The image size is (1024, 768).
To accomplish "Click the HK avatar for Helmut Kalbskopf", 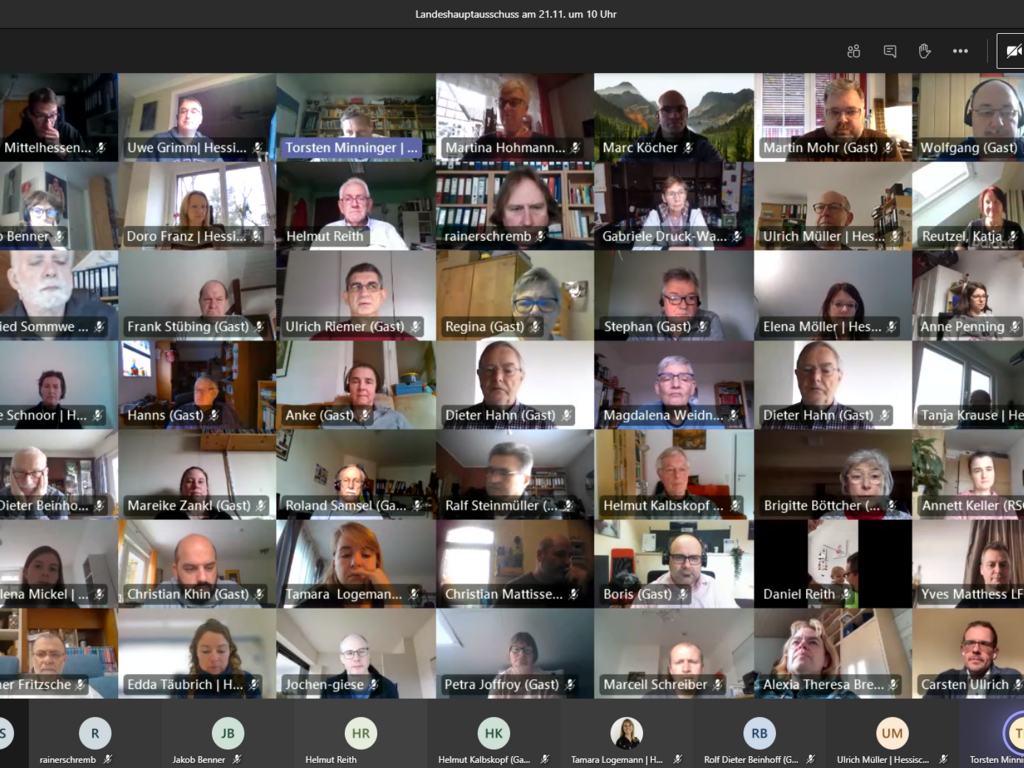I will coord(493,733).
